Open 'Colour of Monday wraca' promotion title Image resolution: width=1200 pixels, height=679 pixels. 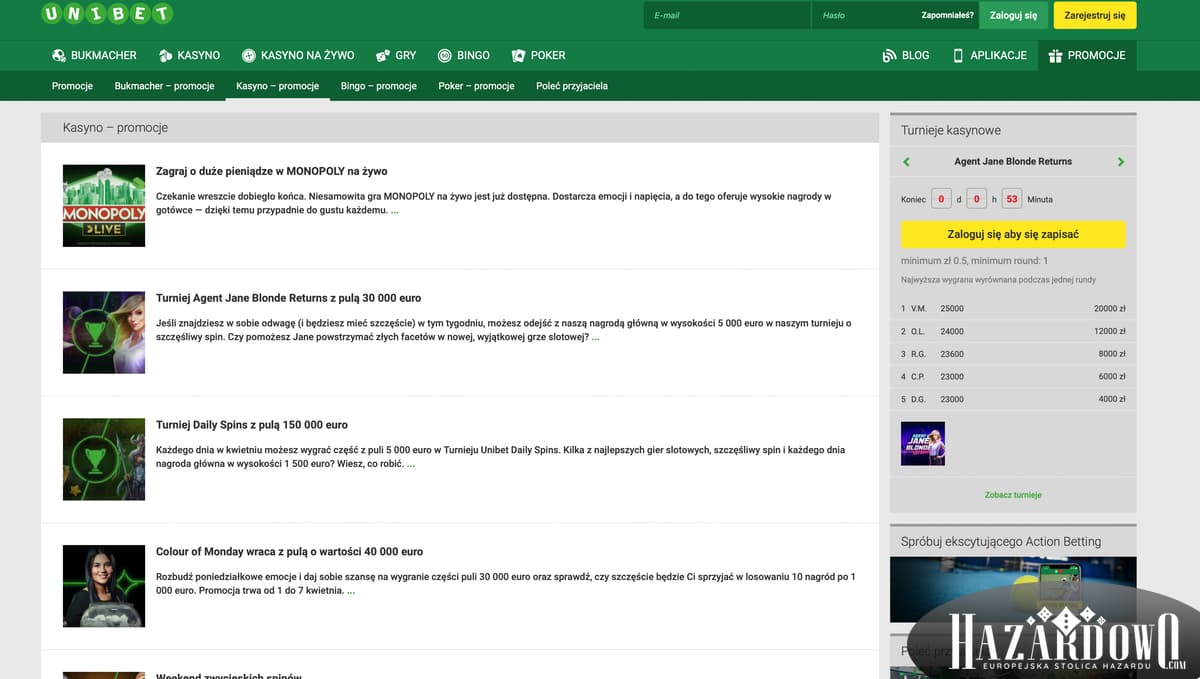coord(290,552)
